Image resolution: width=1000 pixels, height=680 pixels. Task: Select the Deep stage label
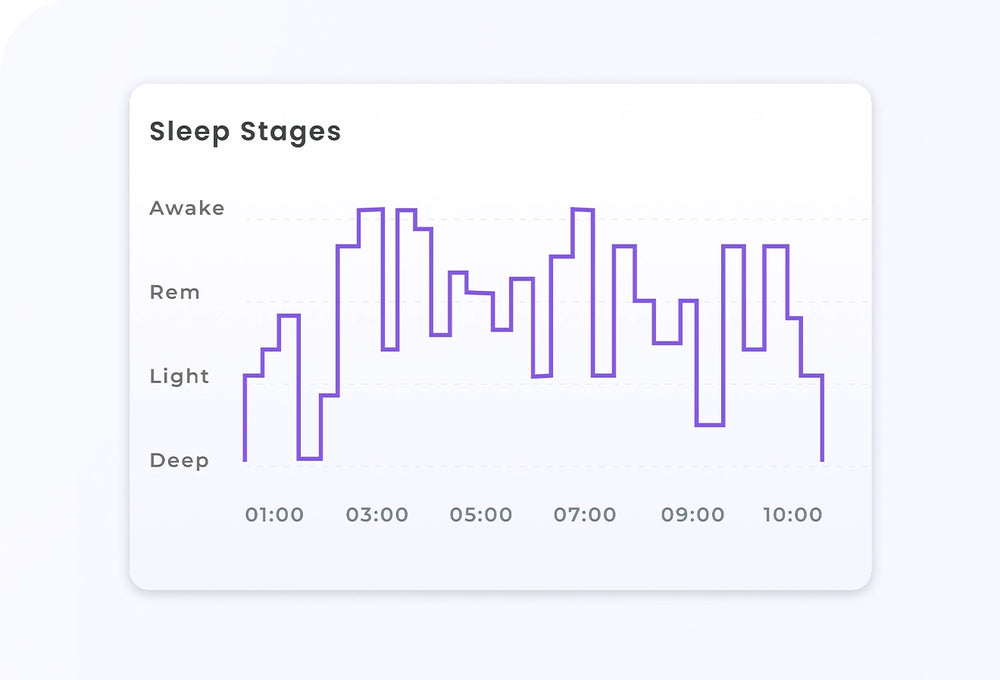click(x=180, y=461)
